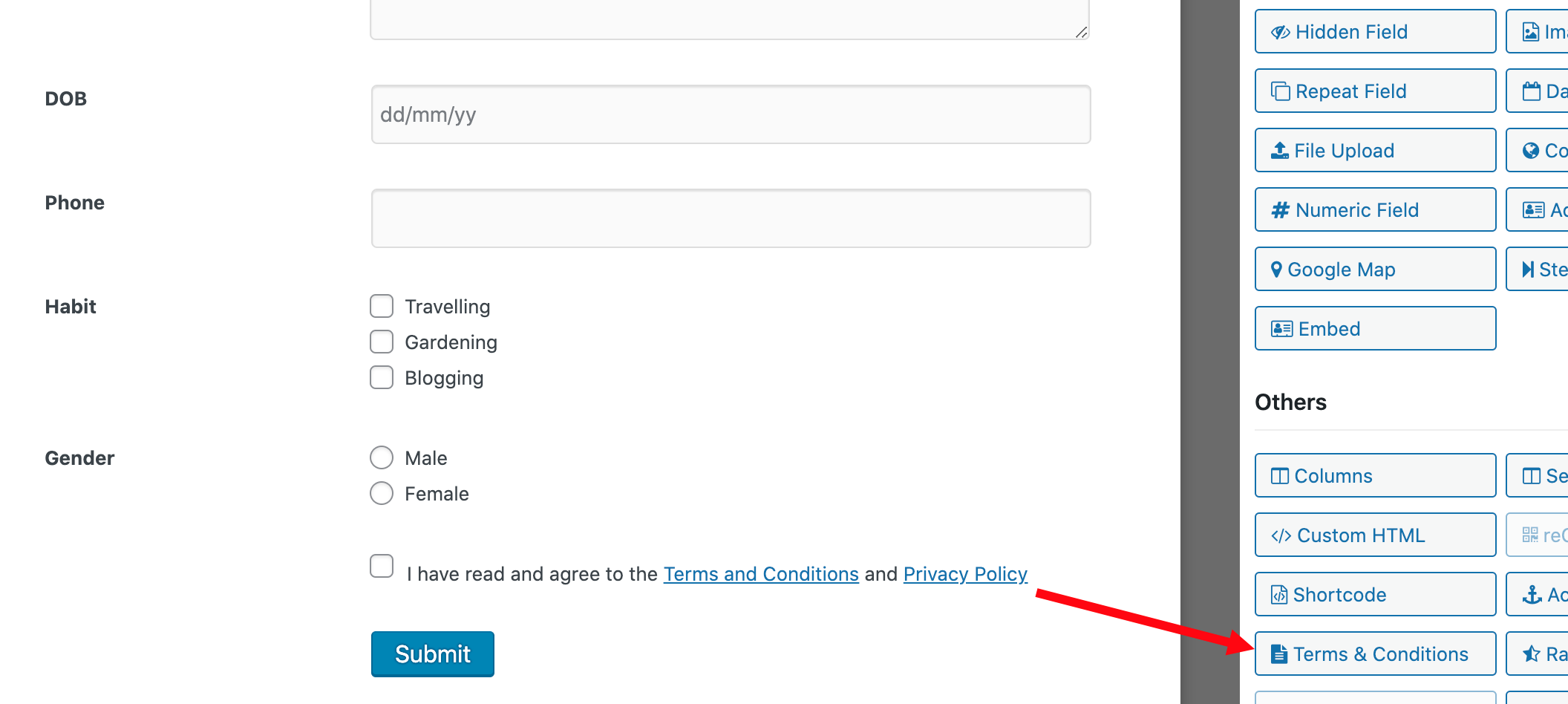Click the Hidden Field eye icon
The image size is (1568, 704).
(1280, 32)
